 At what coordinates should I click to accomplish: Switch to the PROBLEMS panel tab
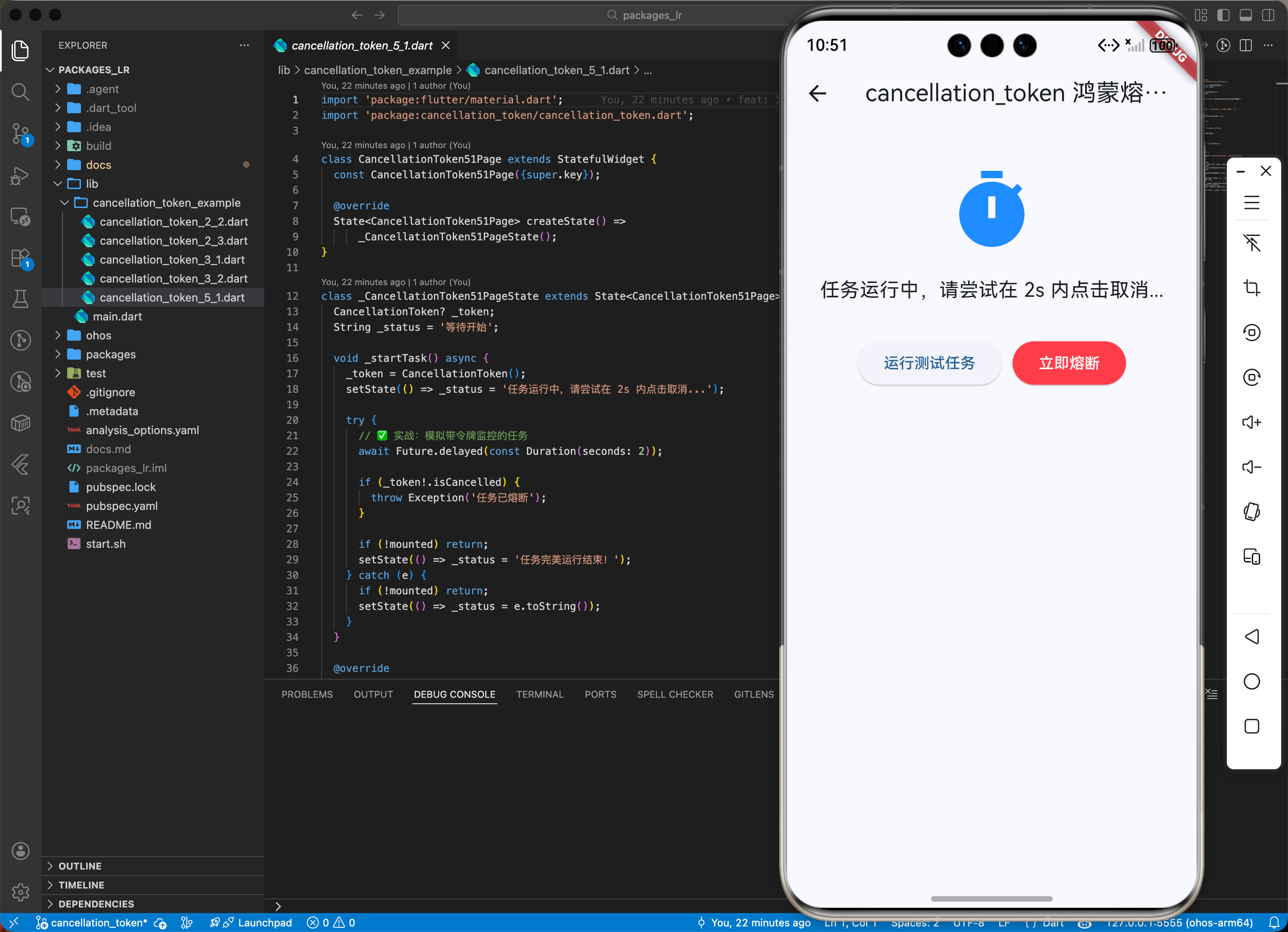(x=307, y=694)
